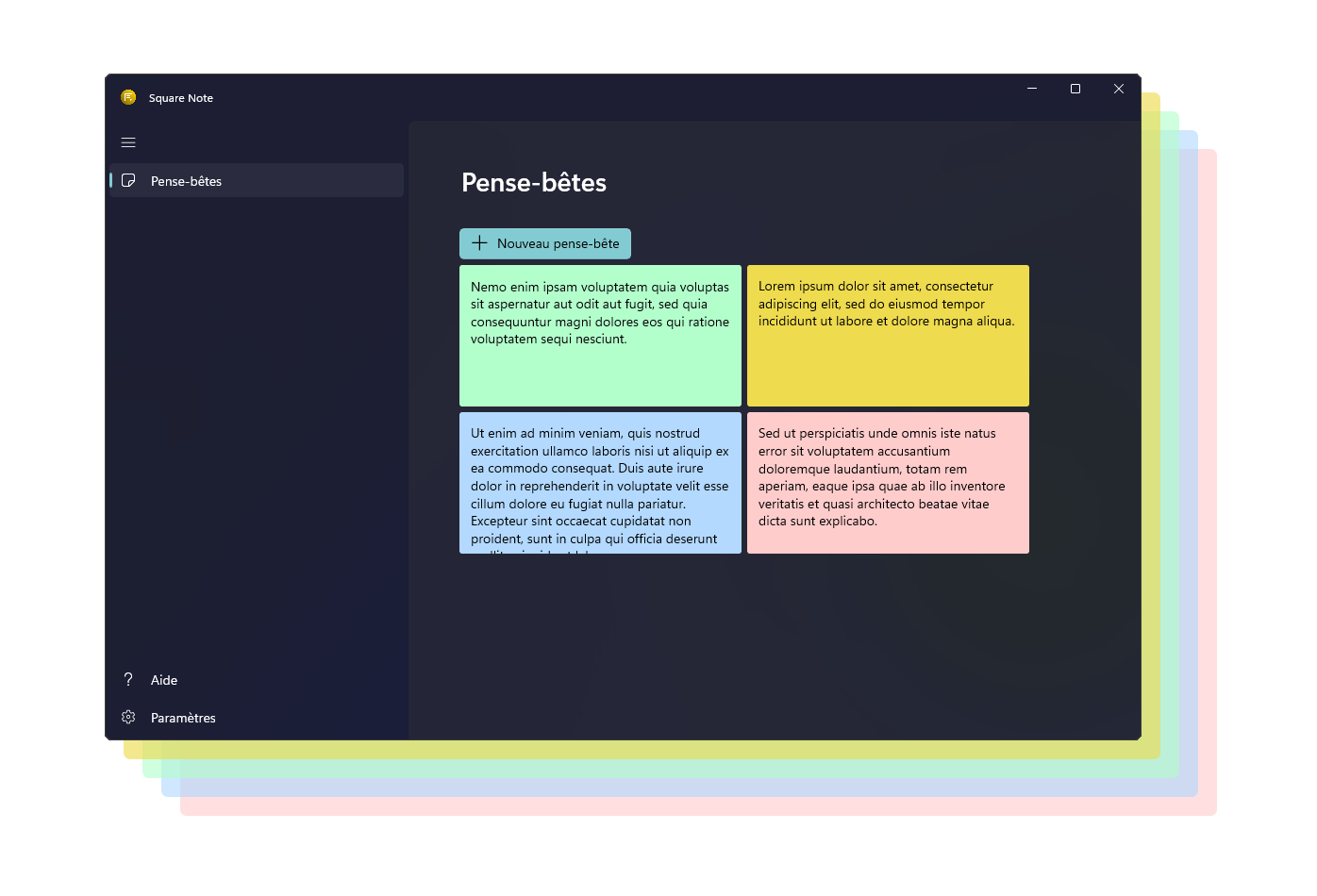Close the Square Note window
This screenshot has width=1317, height=896.
(1119, 89)
